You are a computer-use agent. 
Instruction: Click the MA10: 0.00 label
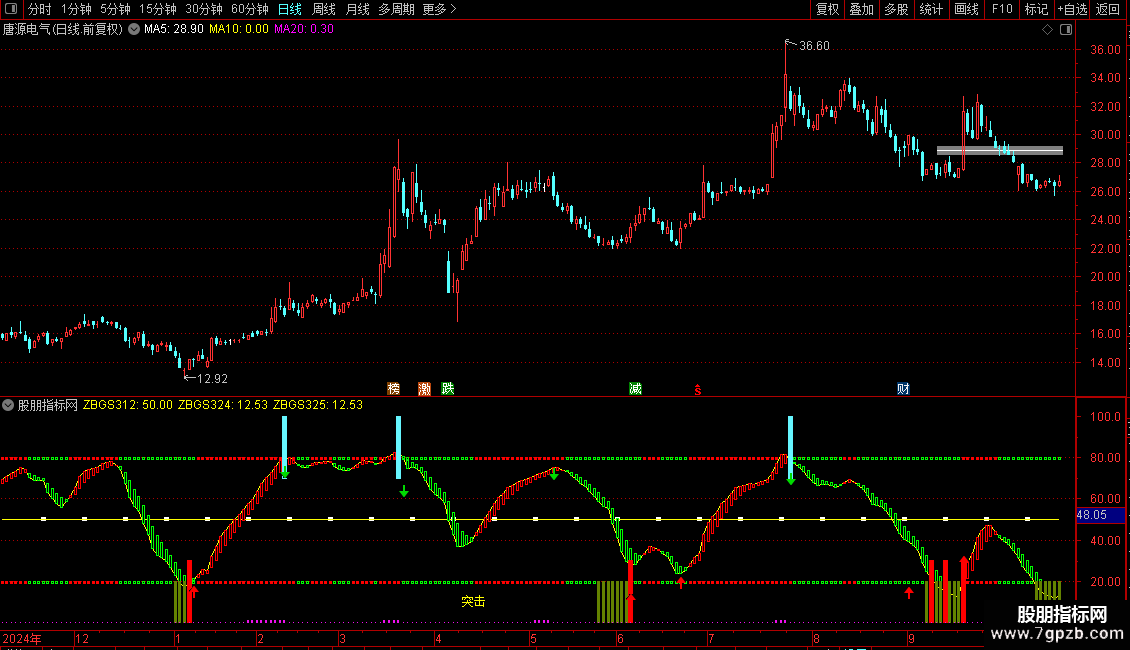[x=239, y=29]
